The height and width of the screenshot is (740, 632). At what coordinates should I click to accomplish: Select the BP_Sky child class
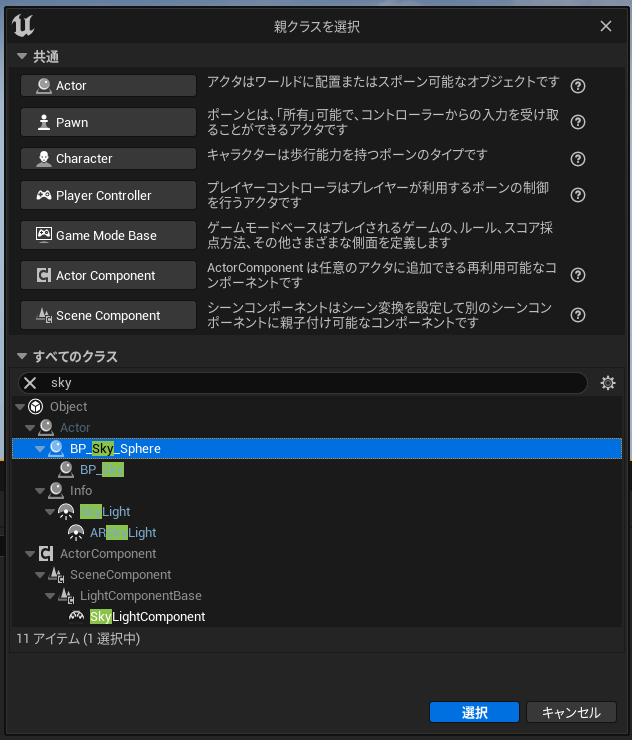point(101,470)
